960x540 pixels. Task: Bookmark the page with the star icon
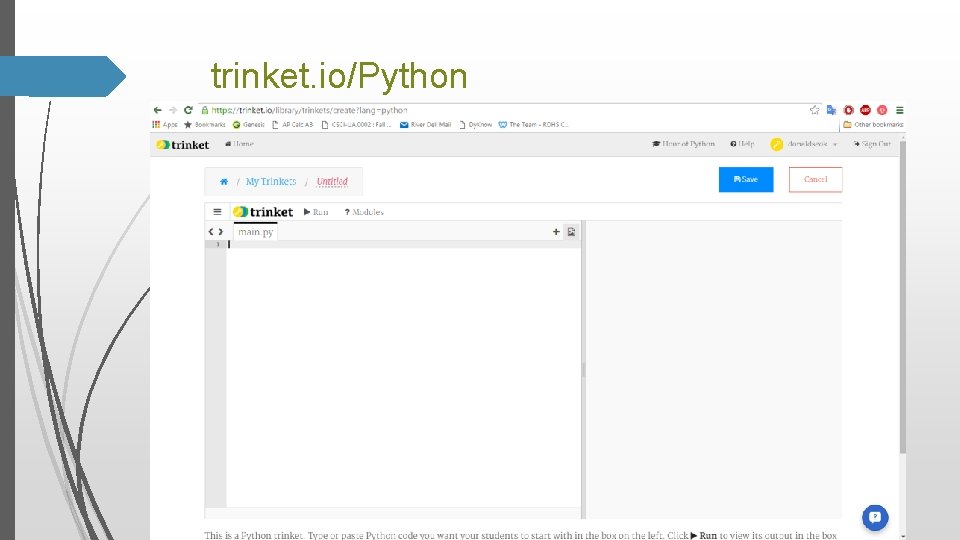(814, 110)
